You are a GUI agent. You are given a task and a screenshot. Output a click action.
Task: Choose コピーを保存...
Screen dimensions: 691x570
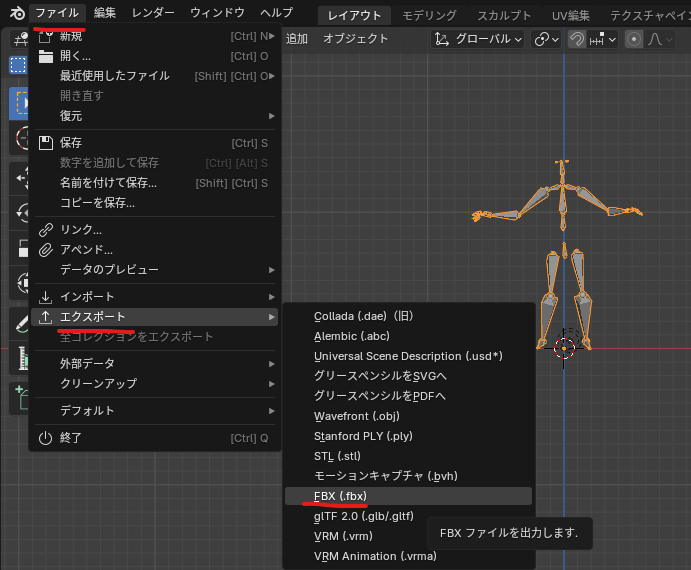pos(155,203)
